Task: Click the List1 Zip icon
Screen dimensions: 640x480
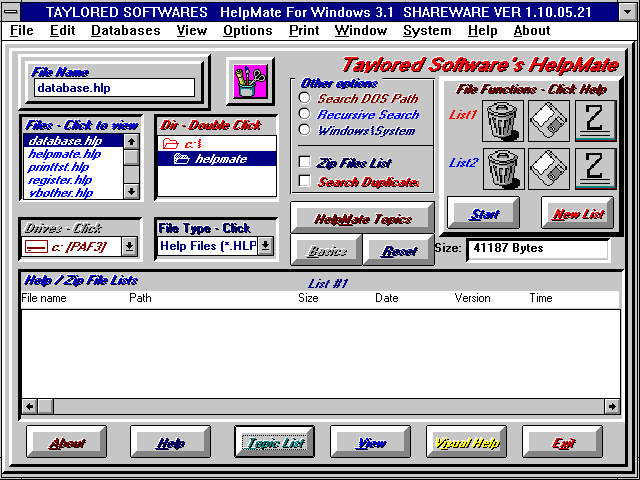Action: click(x=595, y=121)
